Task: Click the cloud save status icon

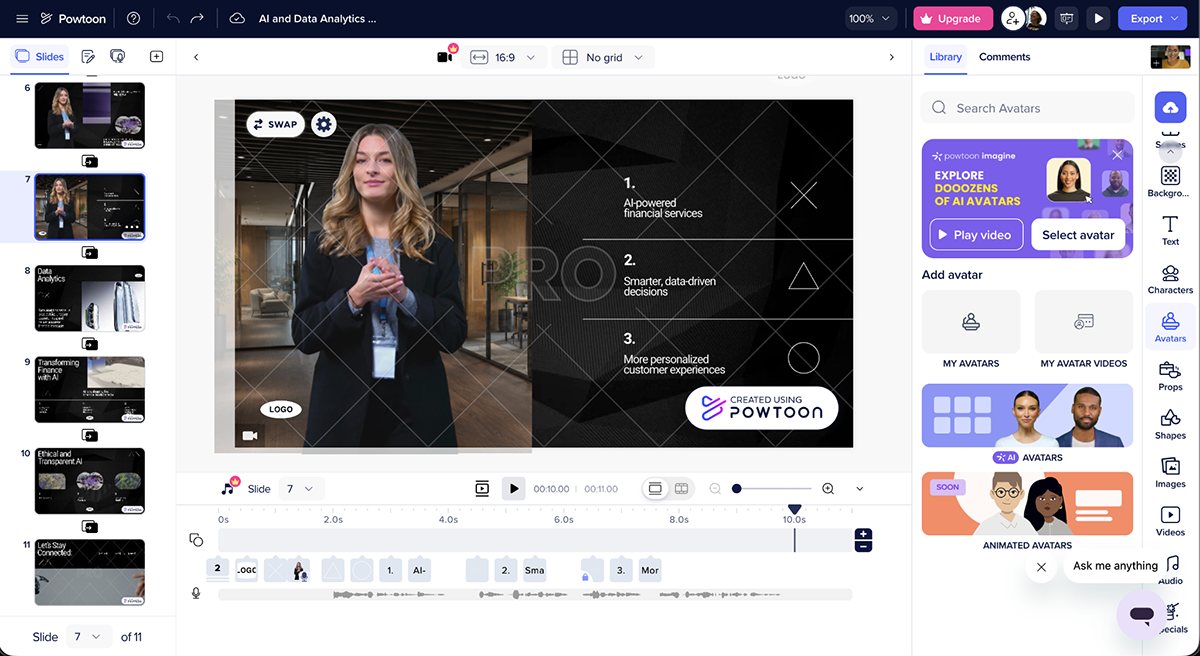Action: (237, 19)
